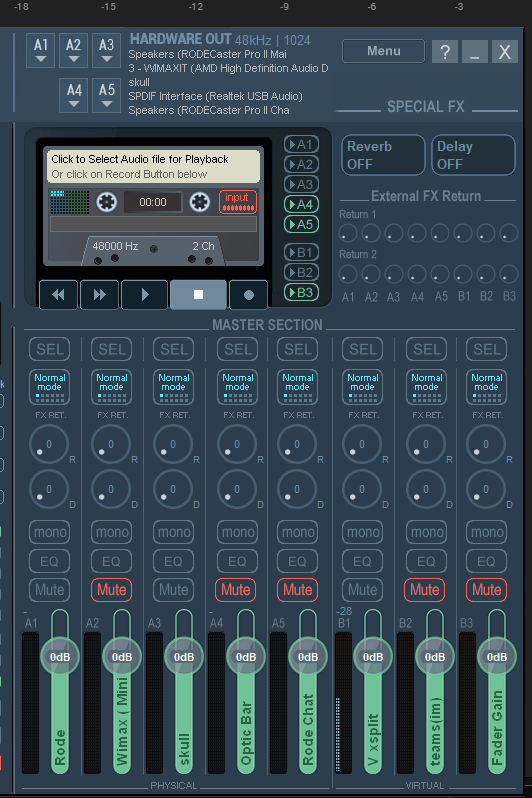Image resolution: width=532 pixels, height=798 pixels.
Task: Toggle Mute on the A1 Rode bus
Action: (49, 590)
